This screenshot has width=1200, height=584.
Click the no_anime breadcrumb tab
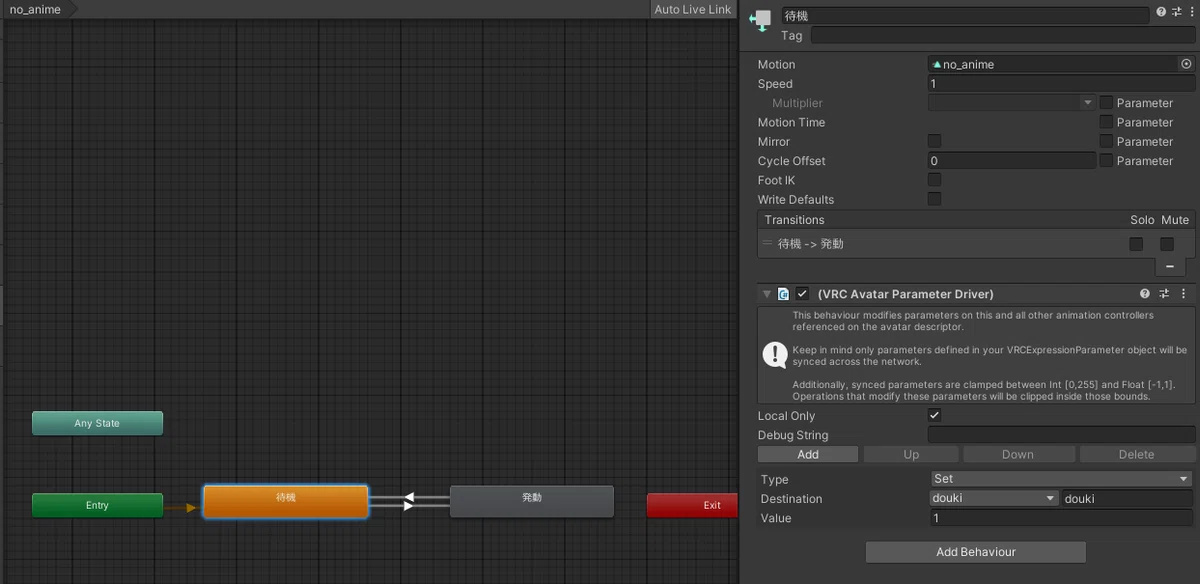(38, 9)
